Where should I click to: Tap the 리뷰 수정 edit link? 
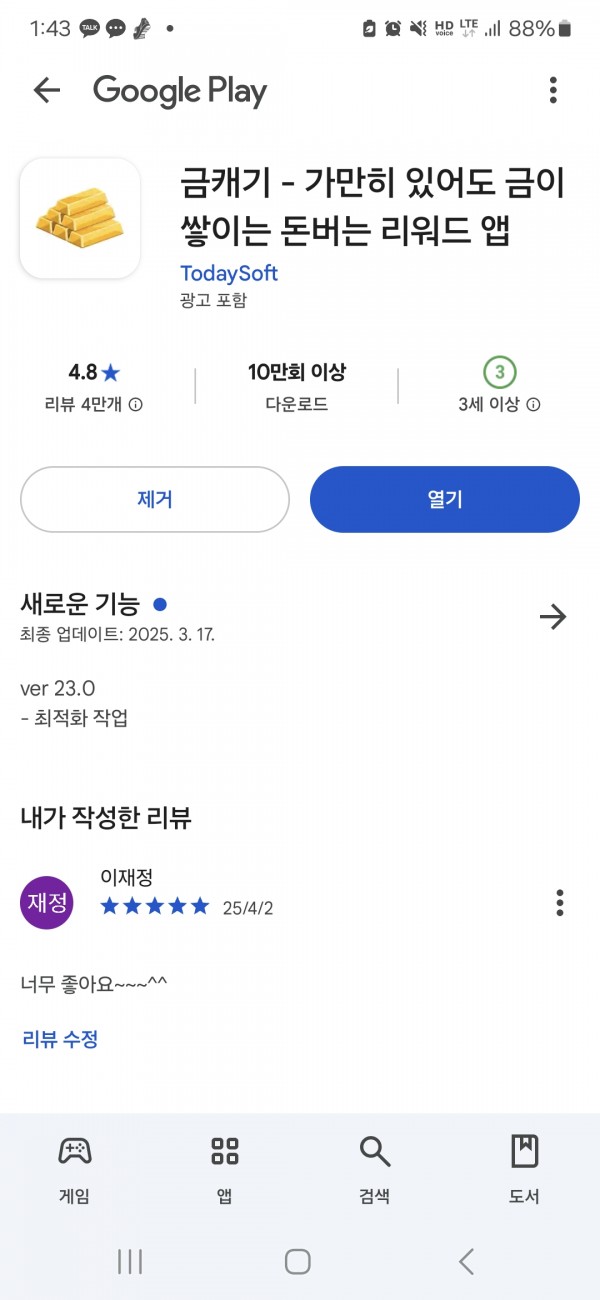pos(60,1039)
